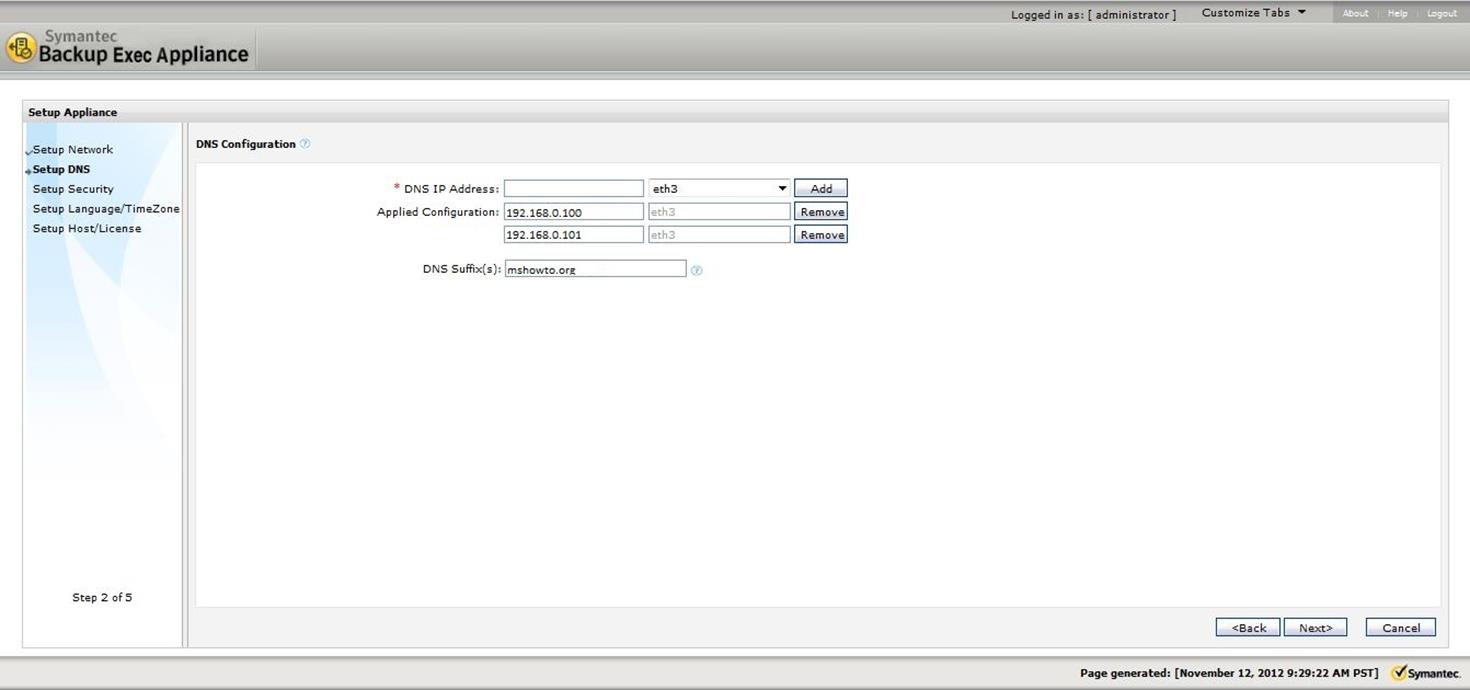Open the Setup Host/License step
Viewport: 1470px width, 690px height.
point(87,229)
